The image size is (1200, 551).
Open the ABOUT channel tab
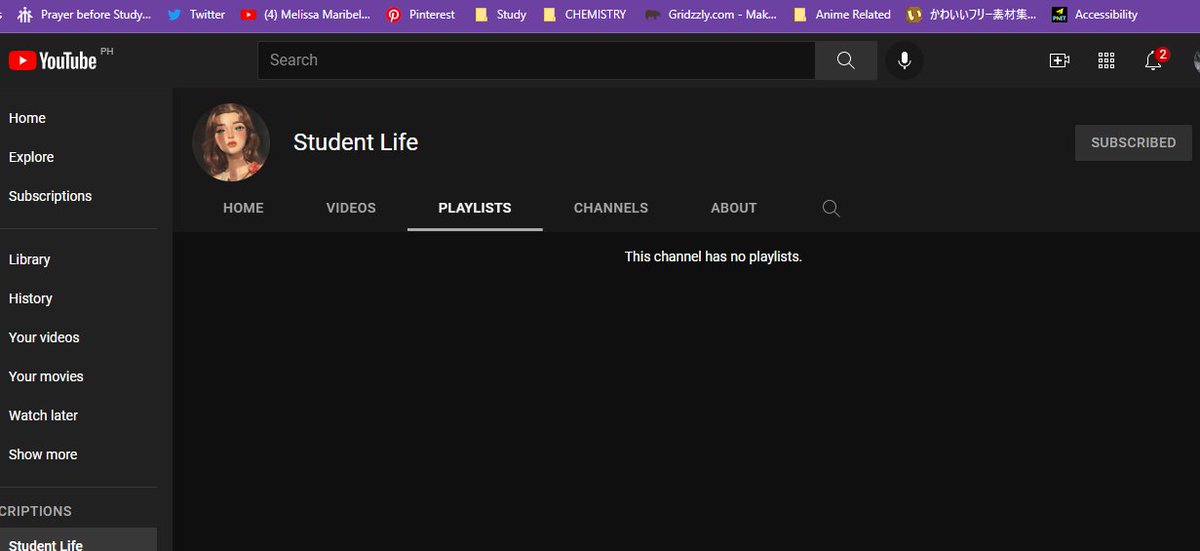[734, 208]
